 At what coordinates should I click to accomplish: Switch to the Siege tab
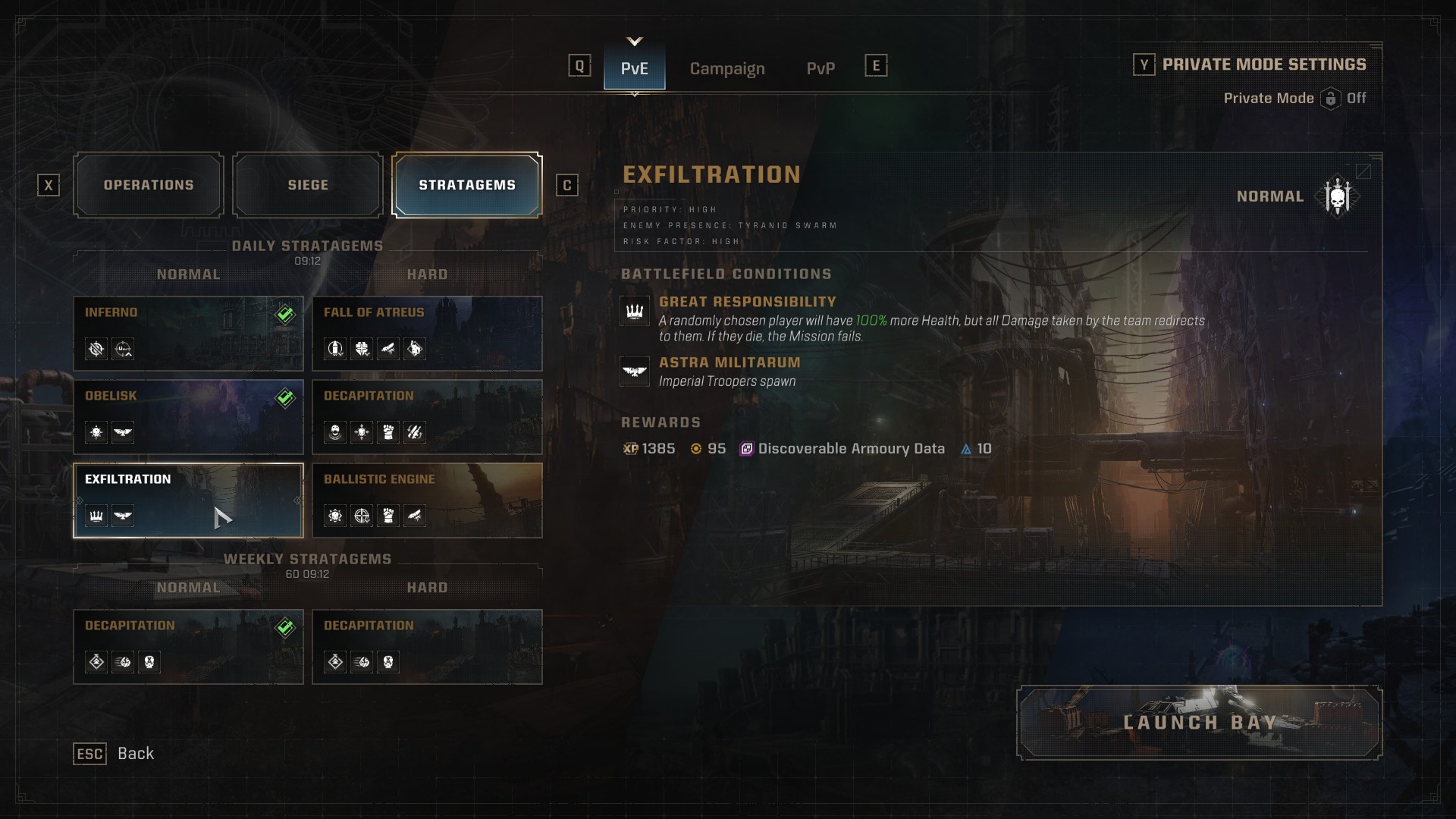coord(308,185)
